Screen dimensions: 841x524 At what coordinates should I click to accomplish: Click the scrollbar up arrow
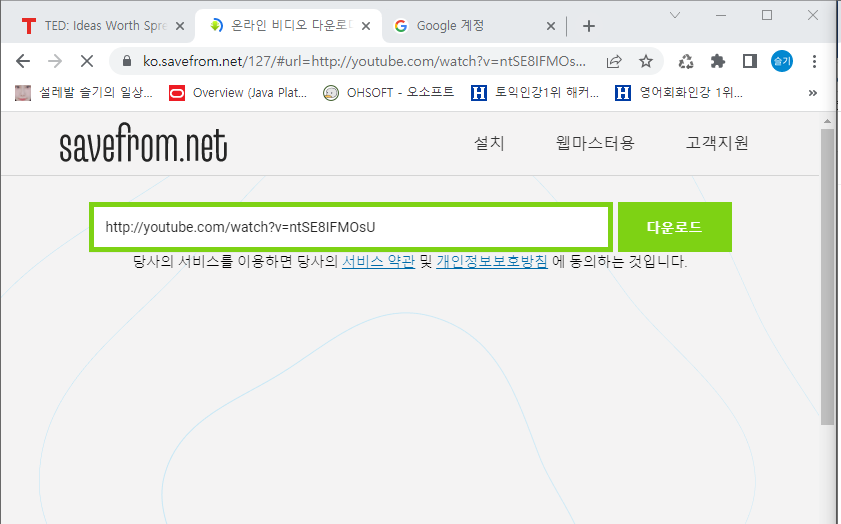827,121
